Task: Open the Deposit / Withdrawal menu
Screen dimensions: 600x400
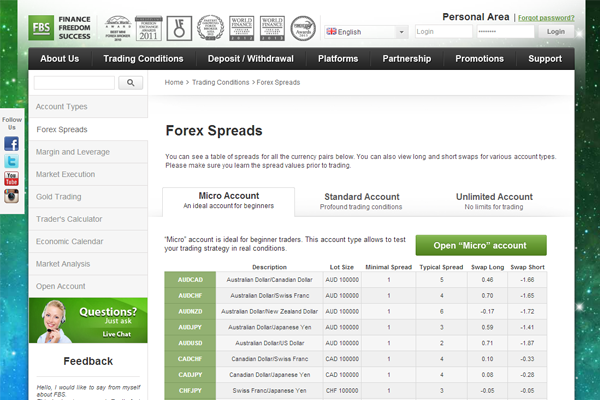Action: pos(251,59)
